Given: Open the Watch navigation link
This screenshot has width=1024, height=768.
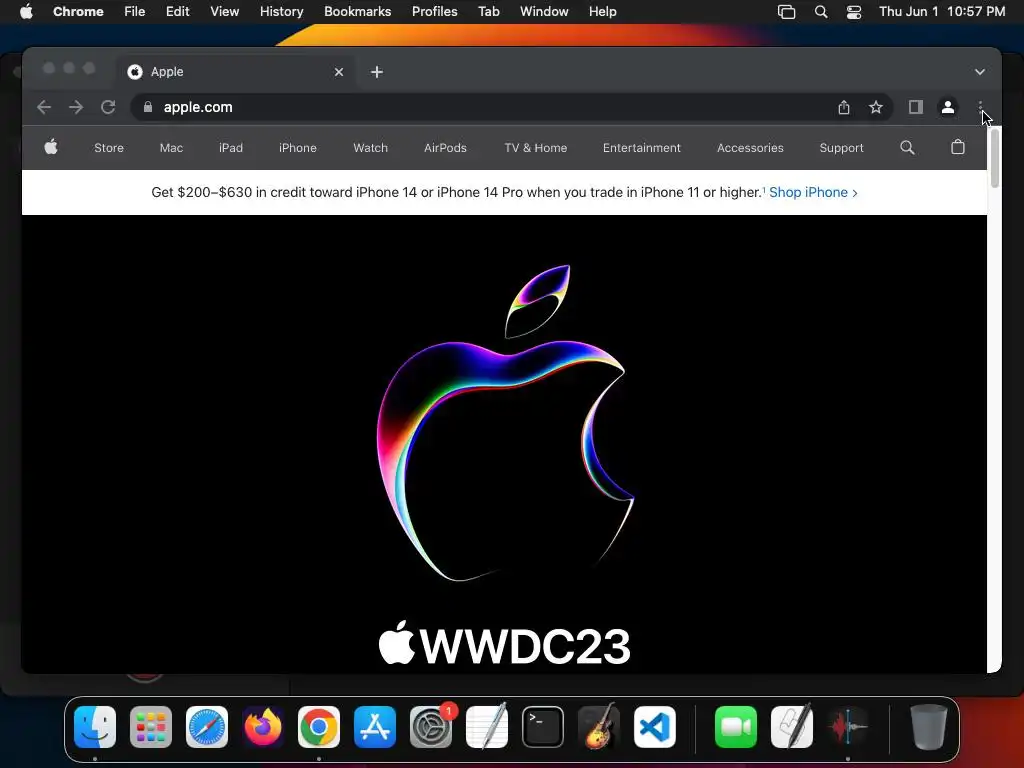Looking at the screenshot, I should (370, 148).
